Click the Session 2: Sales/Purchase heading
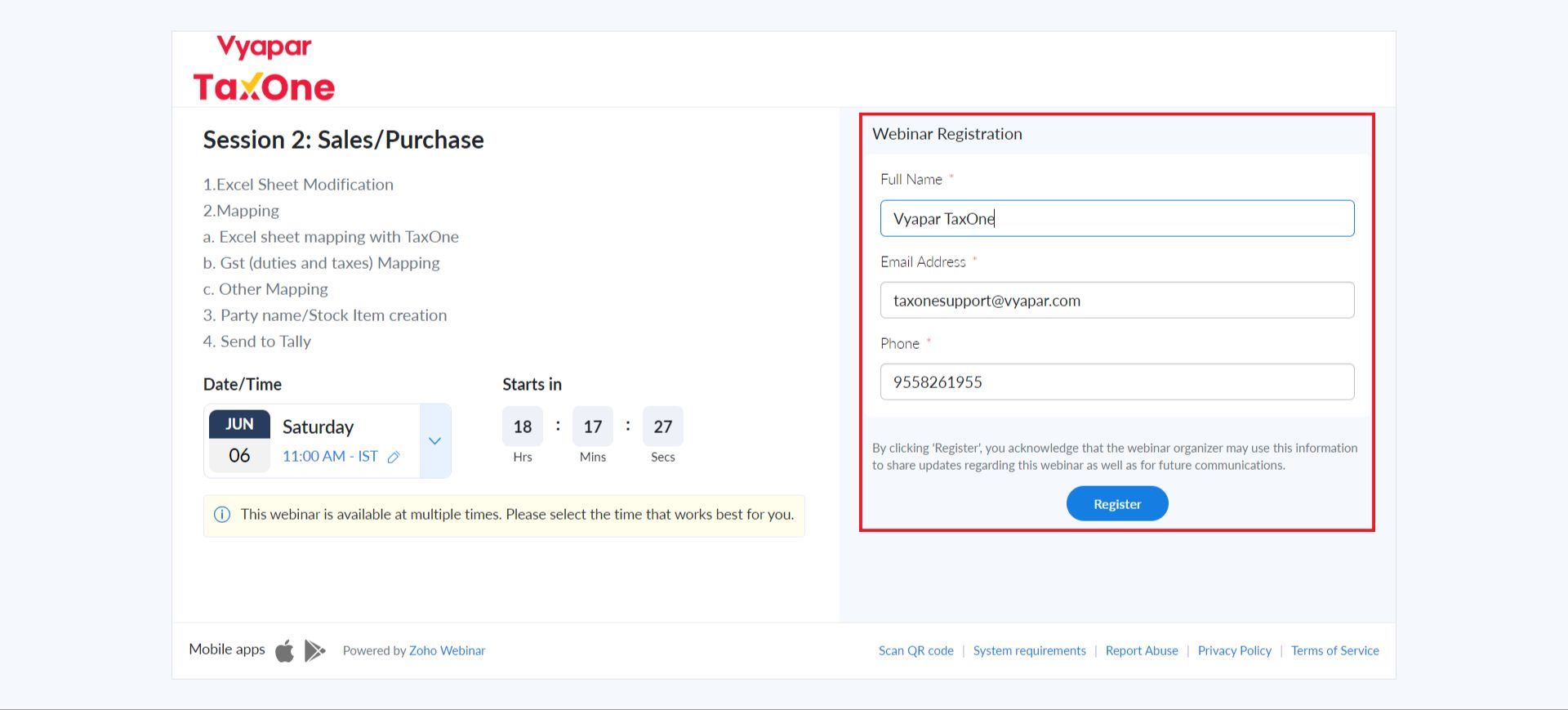 pyautogui.click(x=344, y=140)
